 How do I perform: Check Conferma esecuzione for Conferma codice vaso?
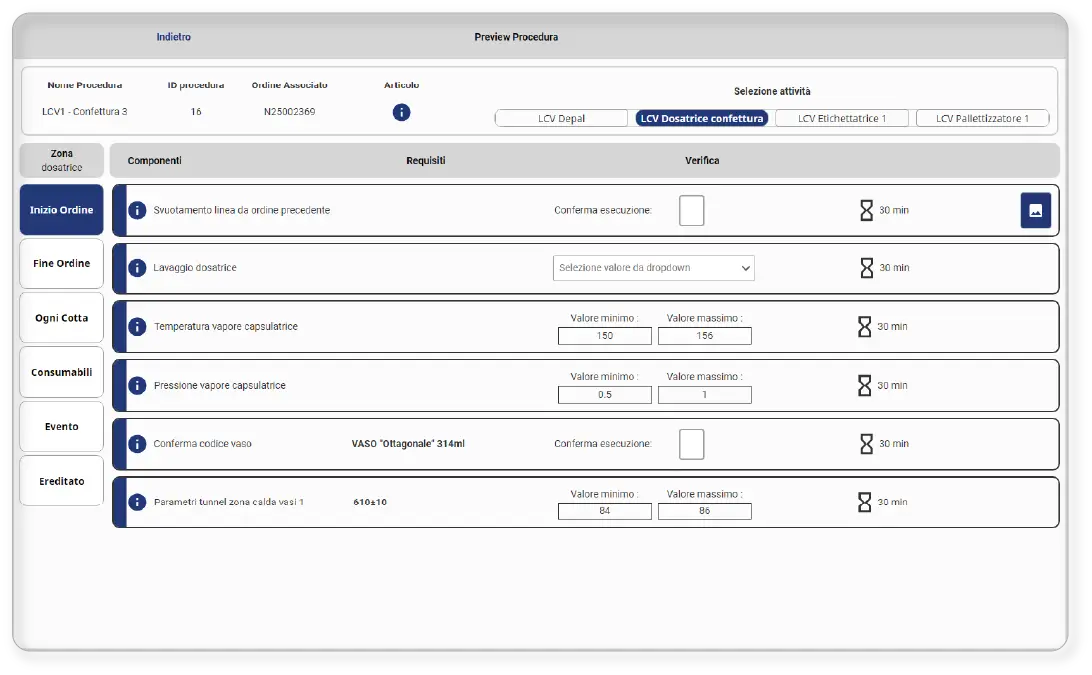pos(692,444)
